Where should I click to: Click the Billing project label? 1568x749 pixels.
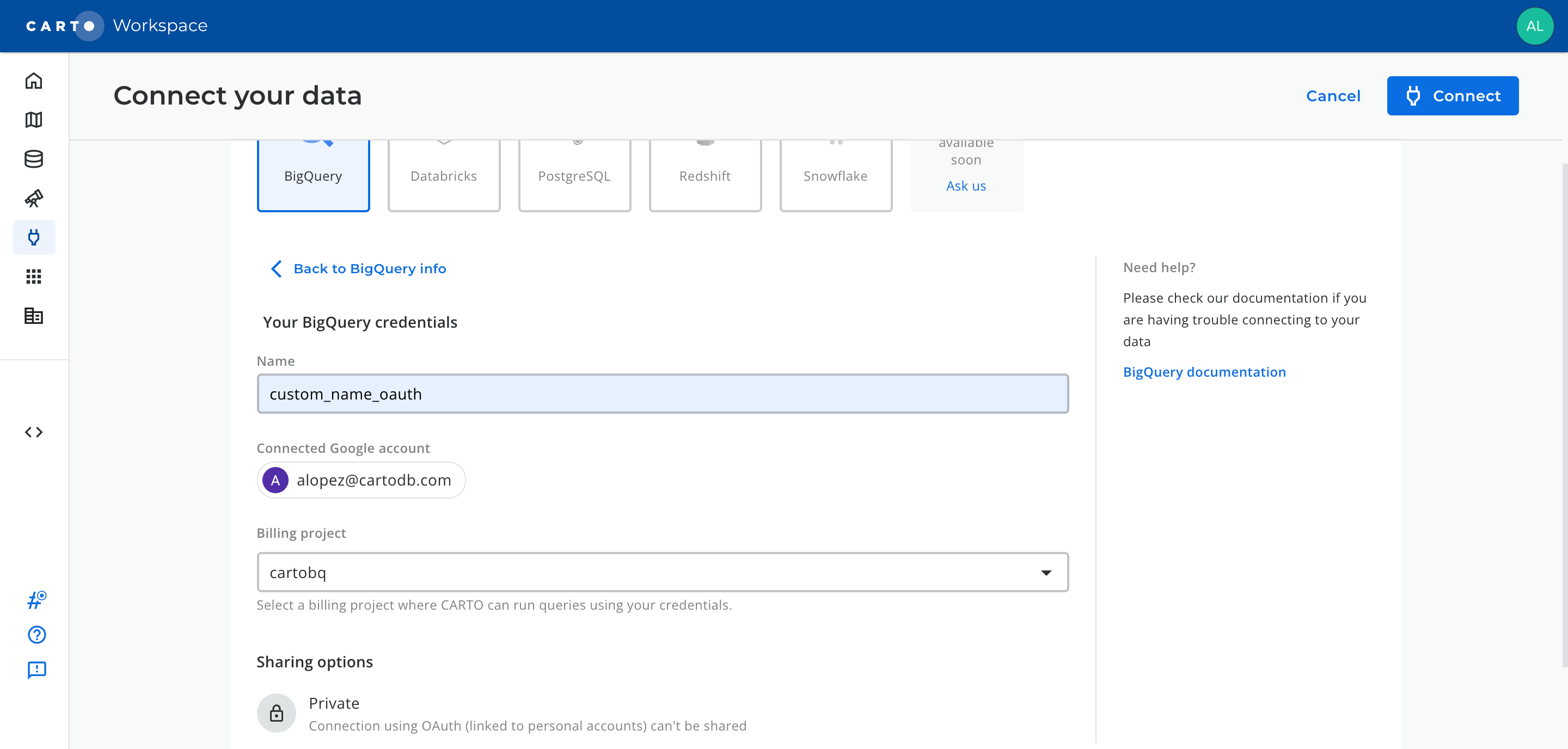(301, 533)
